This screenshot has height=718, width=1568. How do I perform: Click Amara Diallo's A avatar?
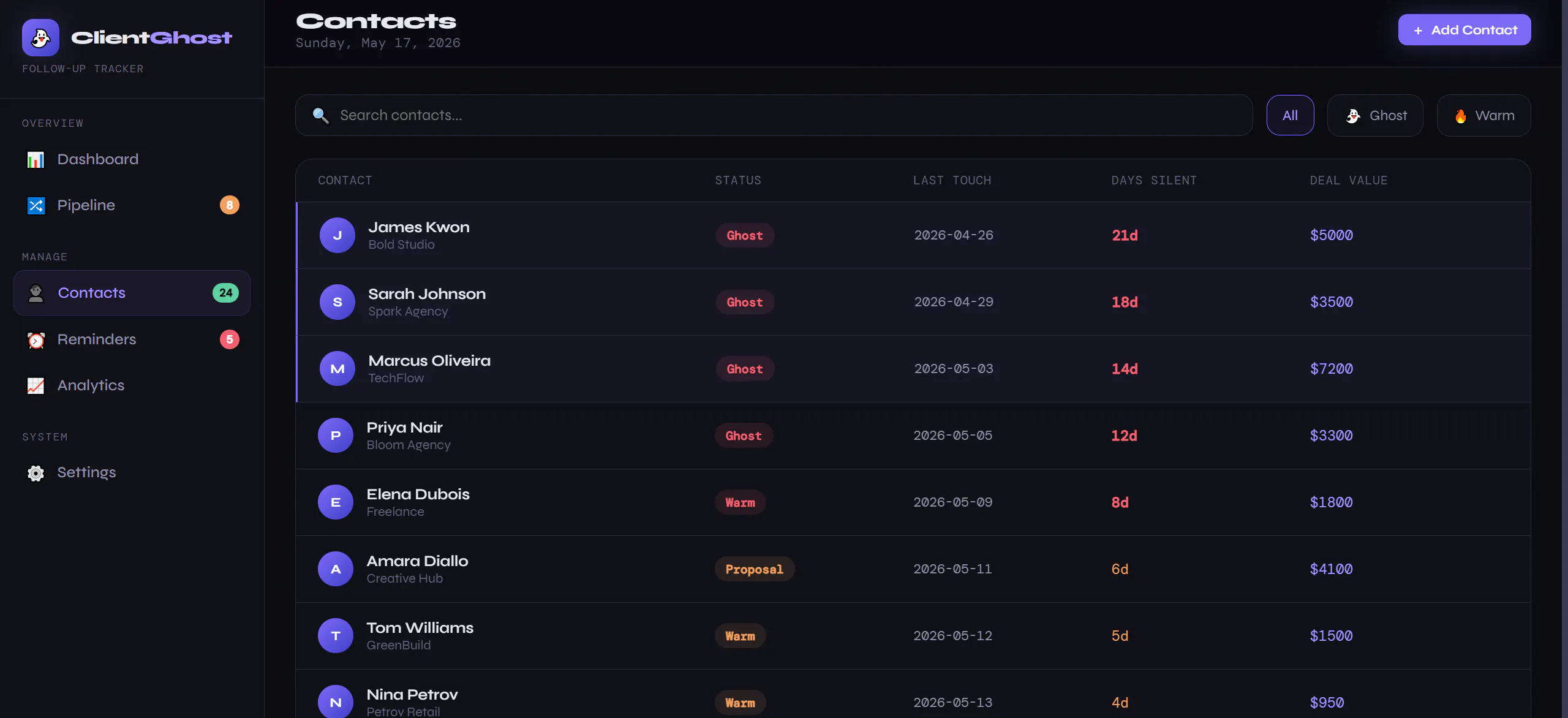tap(336, 569)
